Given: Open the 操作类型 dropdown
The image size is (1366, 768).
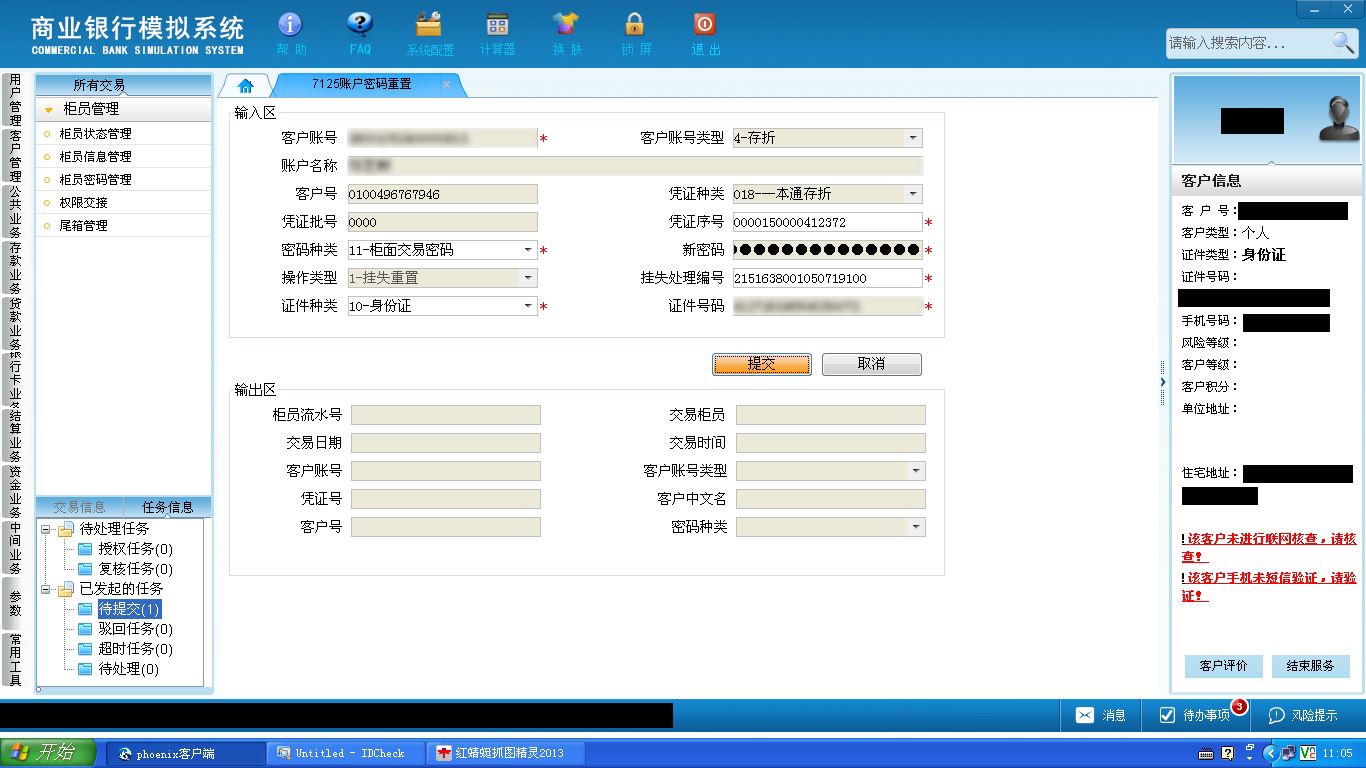Looking at the screenshot, I should point(528,278).
